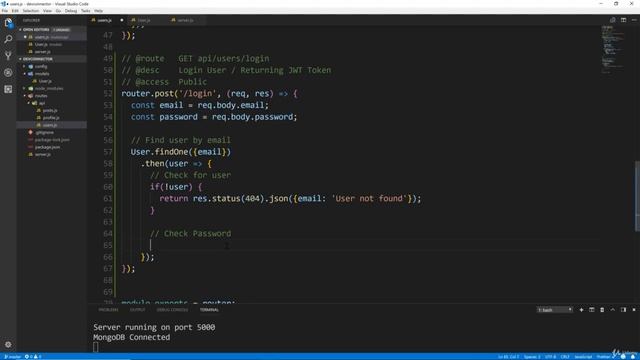Switch to the Problems panel tab
The image size is (640, 360).
(x=108, y=310)
